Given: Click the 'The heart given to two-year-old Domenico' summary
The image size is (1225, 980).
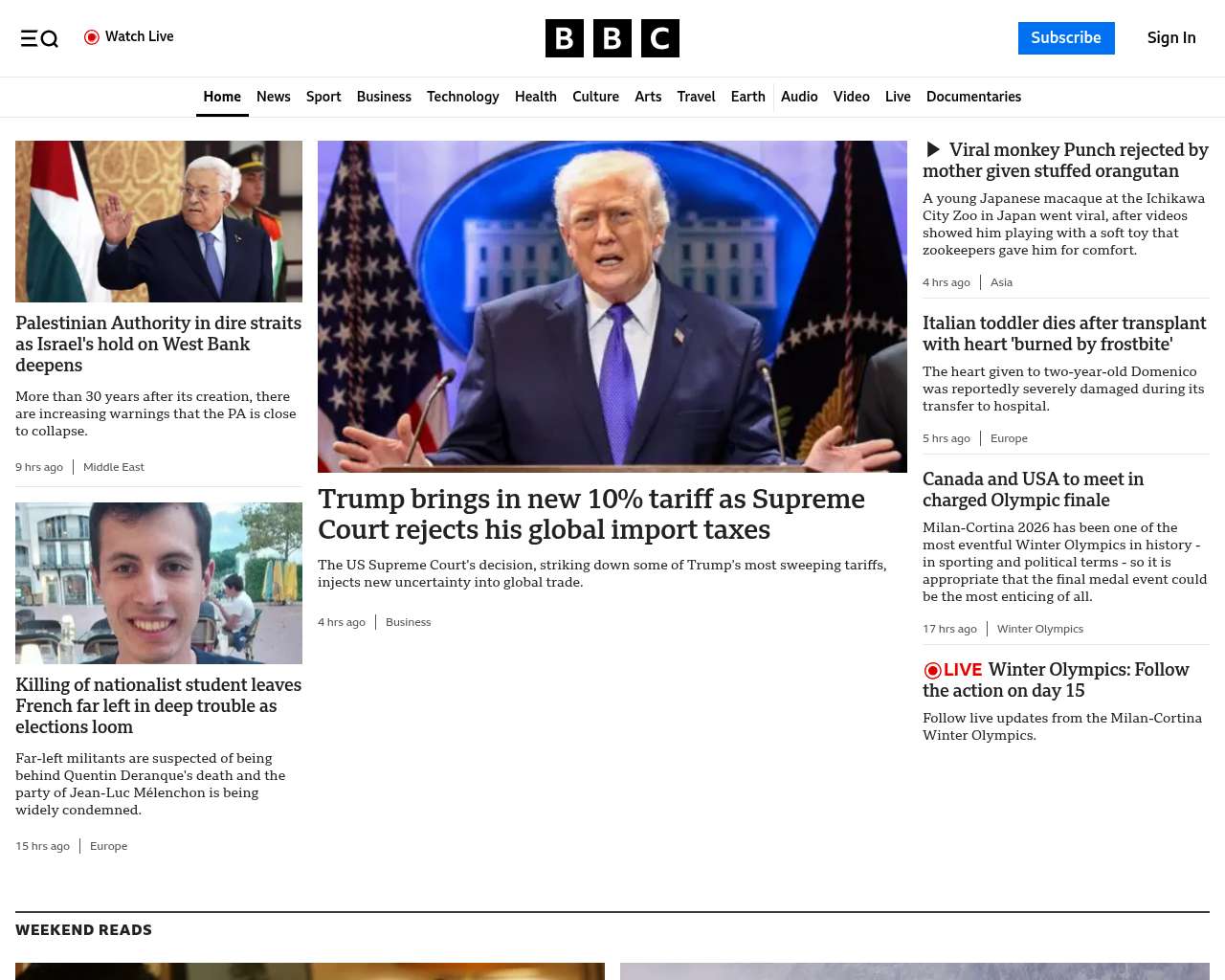Looking at the screenshot, I should [1063, 389].
